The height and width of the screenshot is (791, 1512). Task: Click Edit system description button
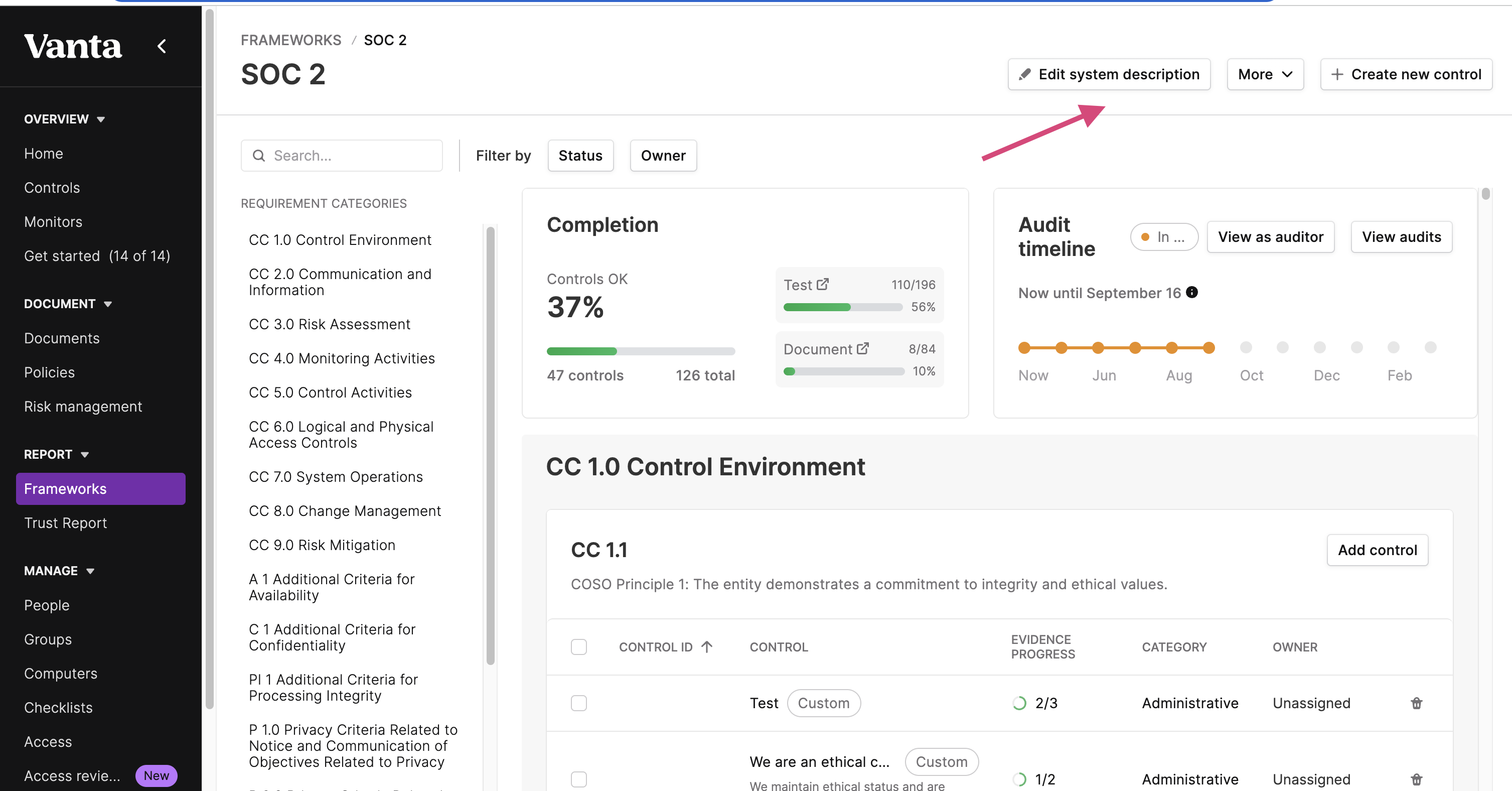pos(1109,75)
